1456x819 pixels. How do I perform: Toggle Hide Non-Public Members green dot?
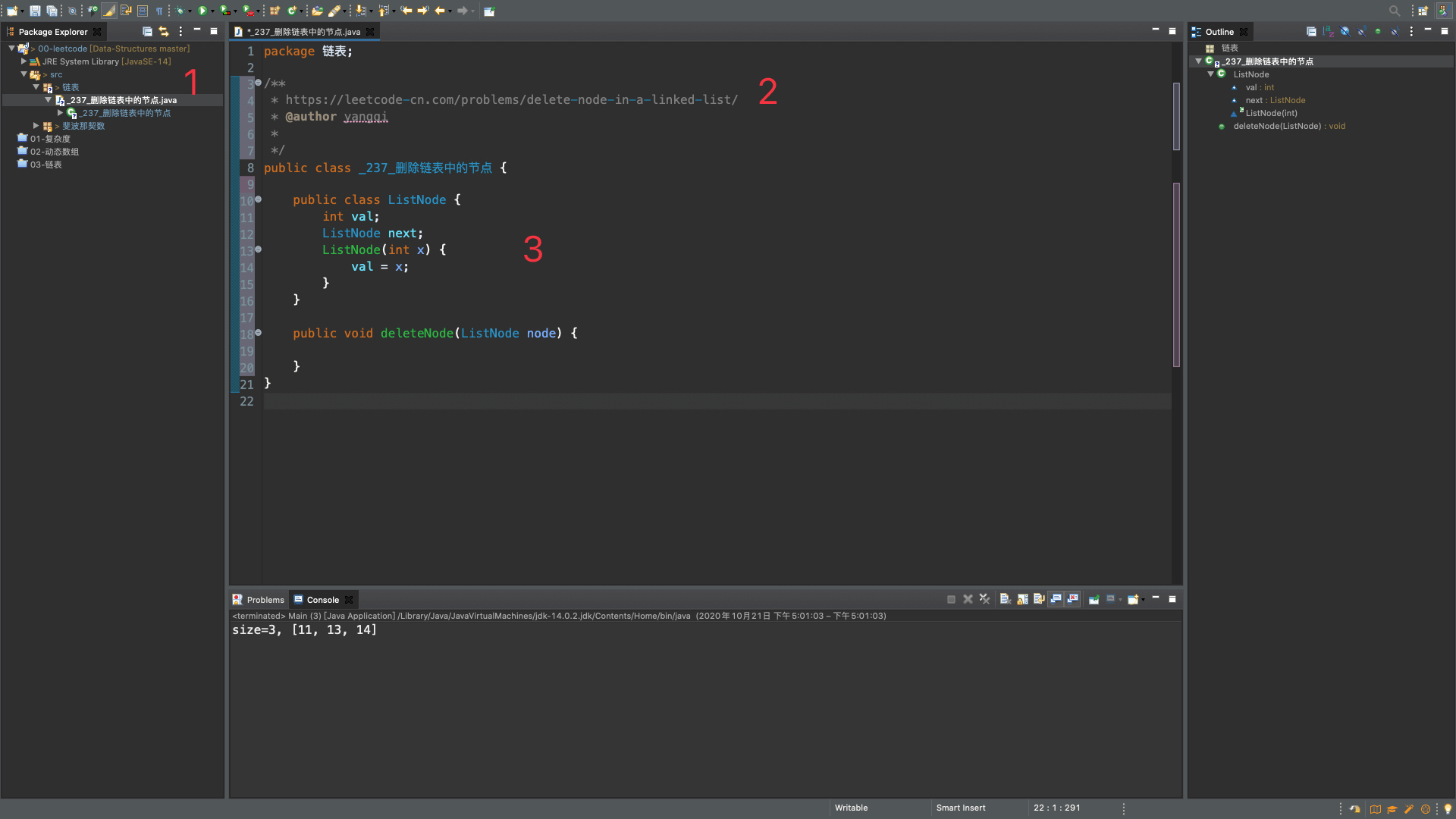[1378, 31]
